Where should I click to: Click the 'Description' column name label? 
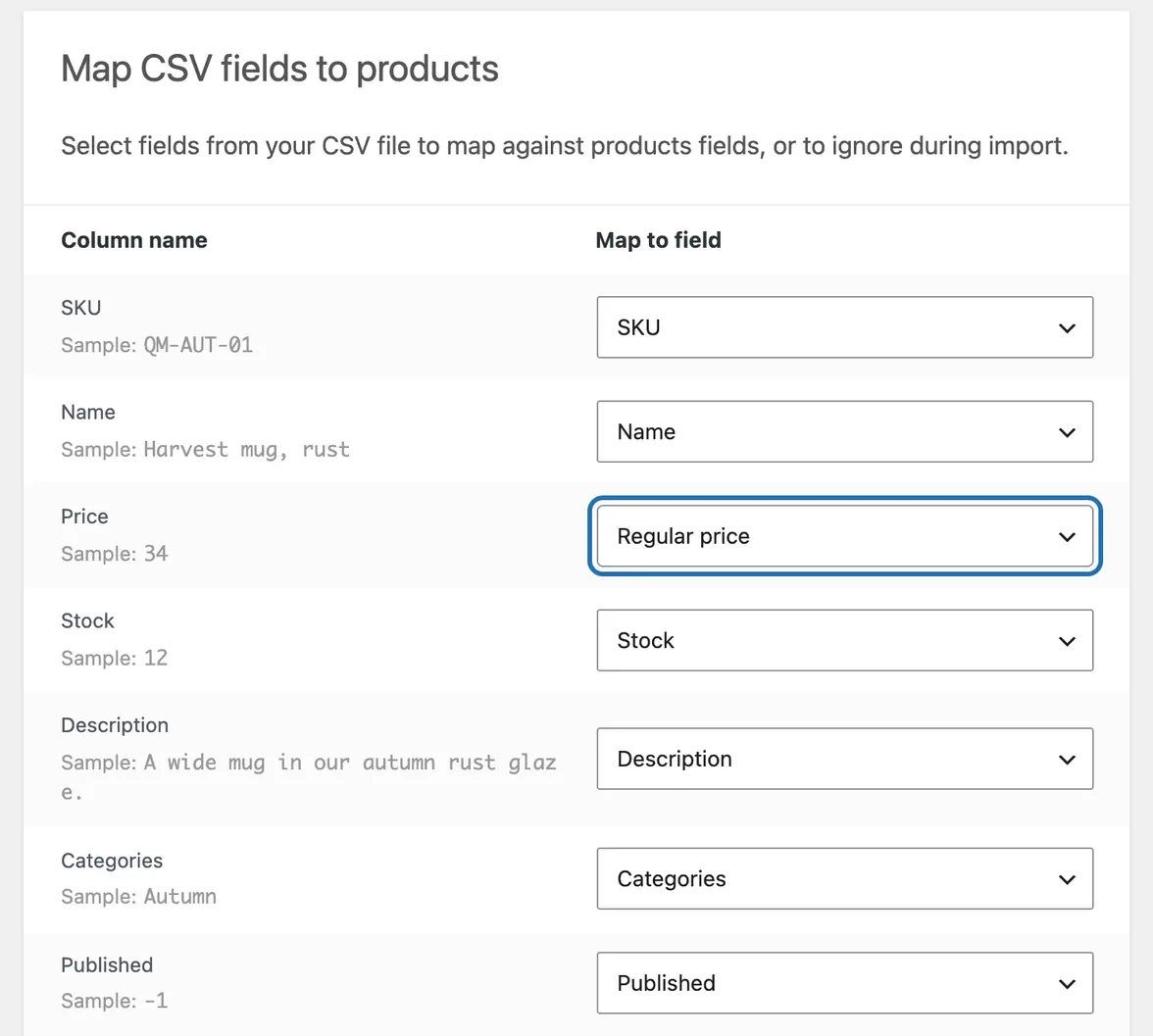click(x=115, y=725)
